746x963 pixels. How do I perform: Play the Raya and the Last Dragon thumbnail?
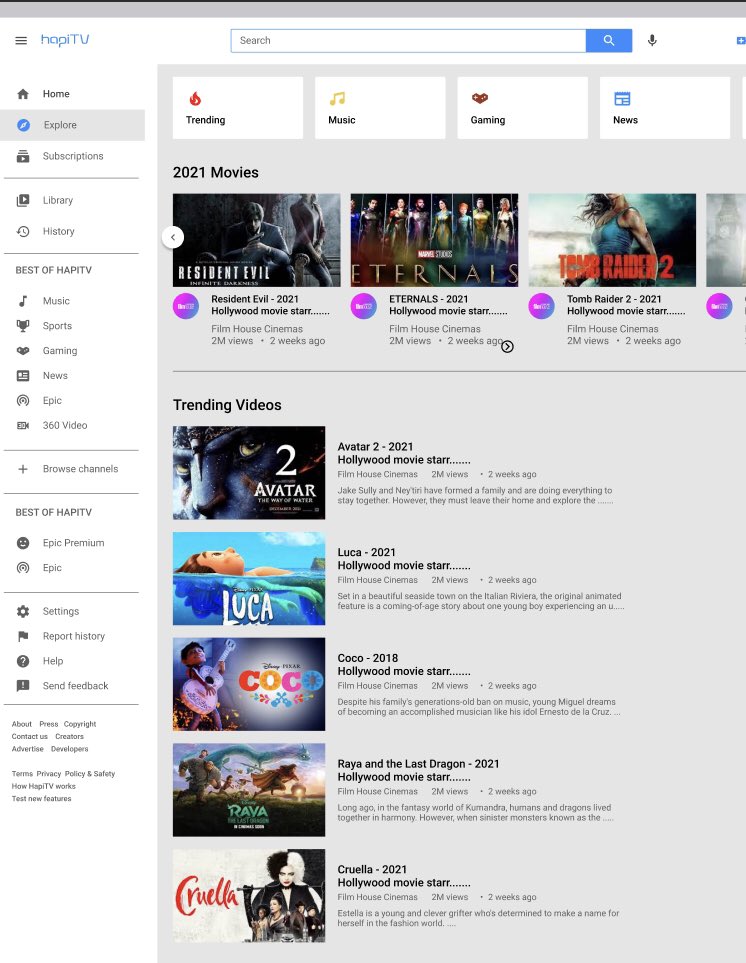[x=249, y=790]
